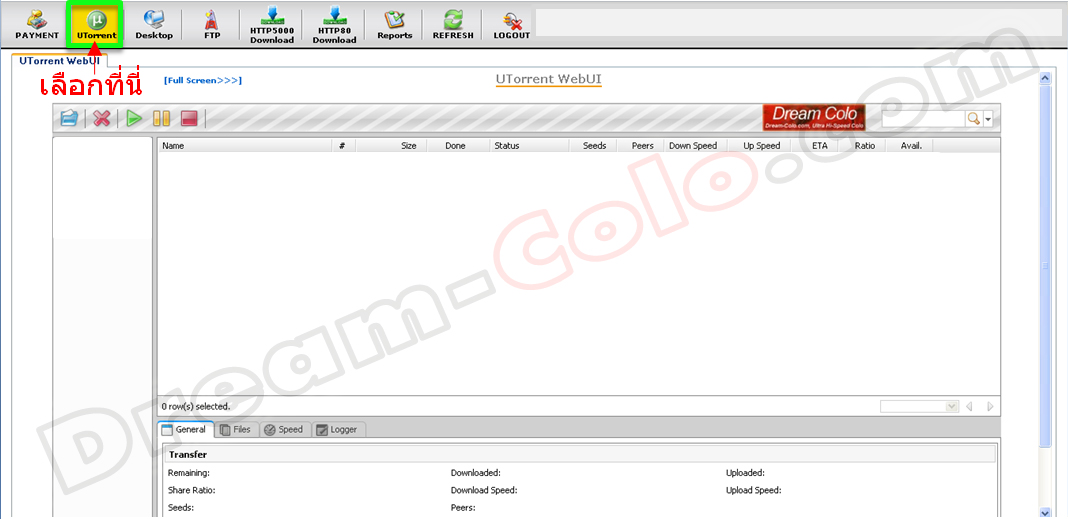Screen dimensions: 1068x519
Task: Sort by the Status column header
Action: [529, 146]
